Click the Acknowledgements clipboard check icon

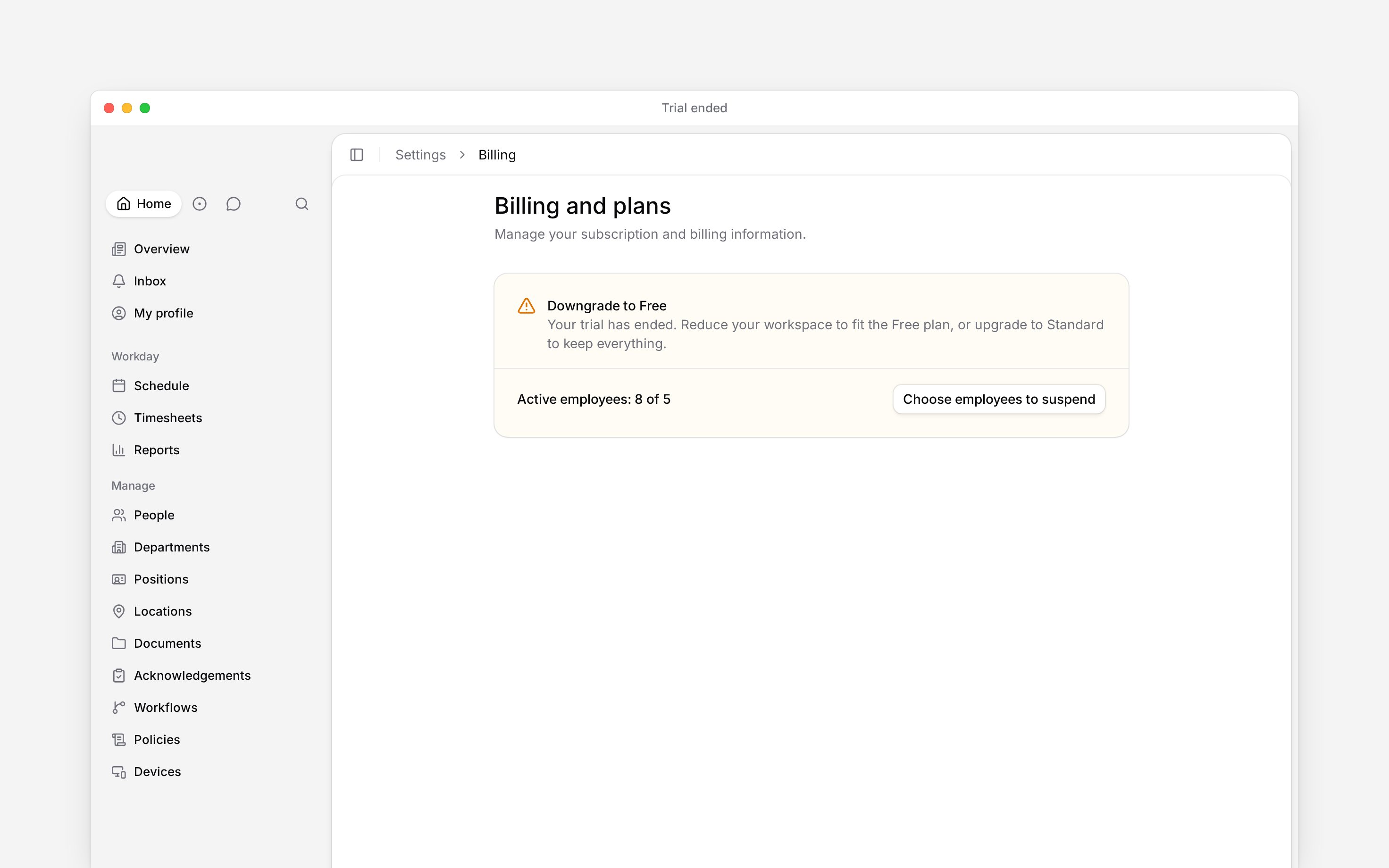point(119,676)
